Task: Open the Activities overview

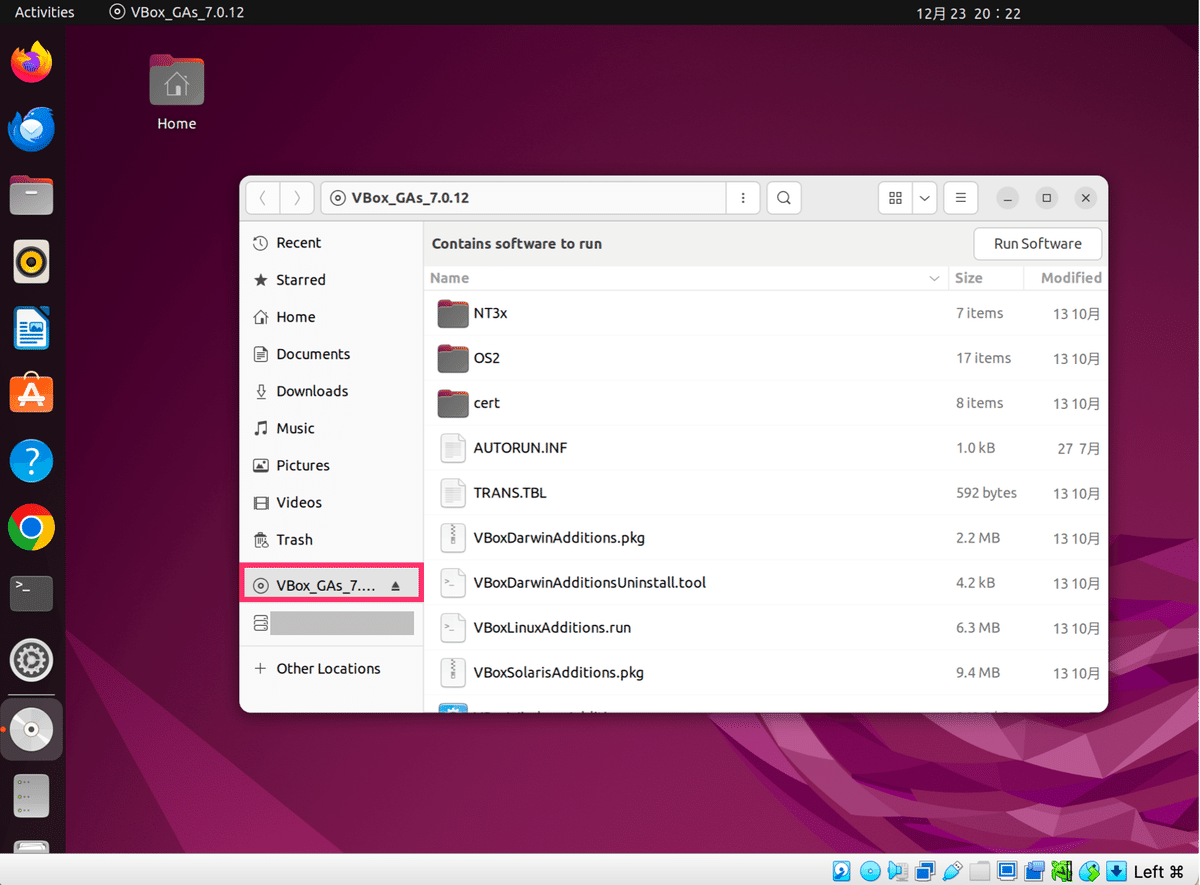Action: click(45, 12)
